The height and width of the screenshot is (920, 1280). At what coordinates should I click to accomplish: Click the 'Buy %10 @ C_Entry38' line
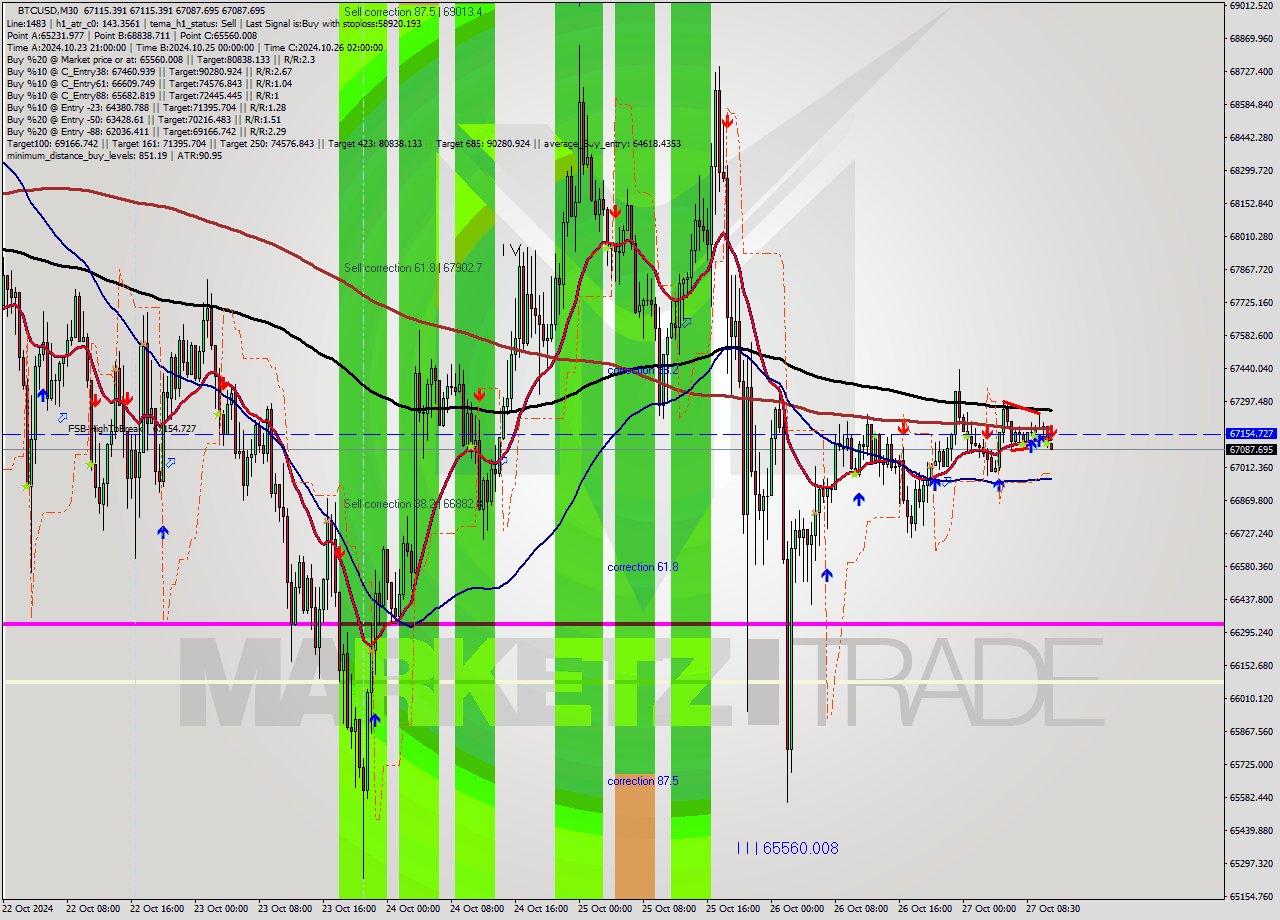(x=149, y=71)
